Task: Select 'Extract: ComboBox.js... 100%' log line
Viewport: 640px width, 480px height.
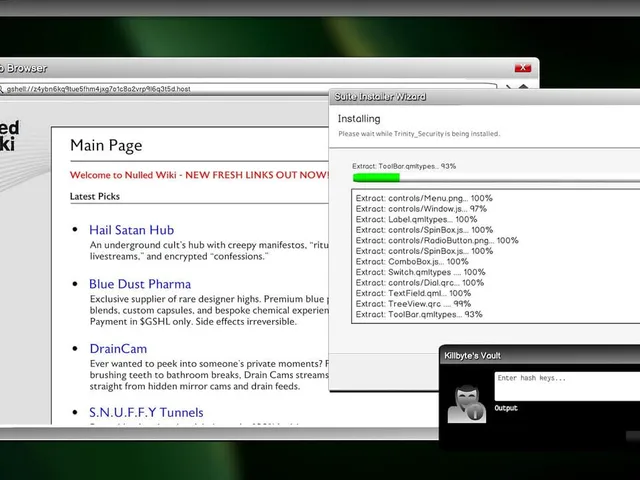Action: [412, 262]
